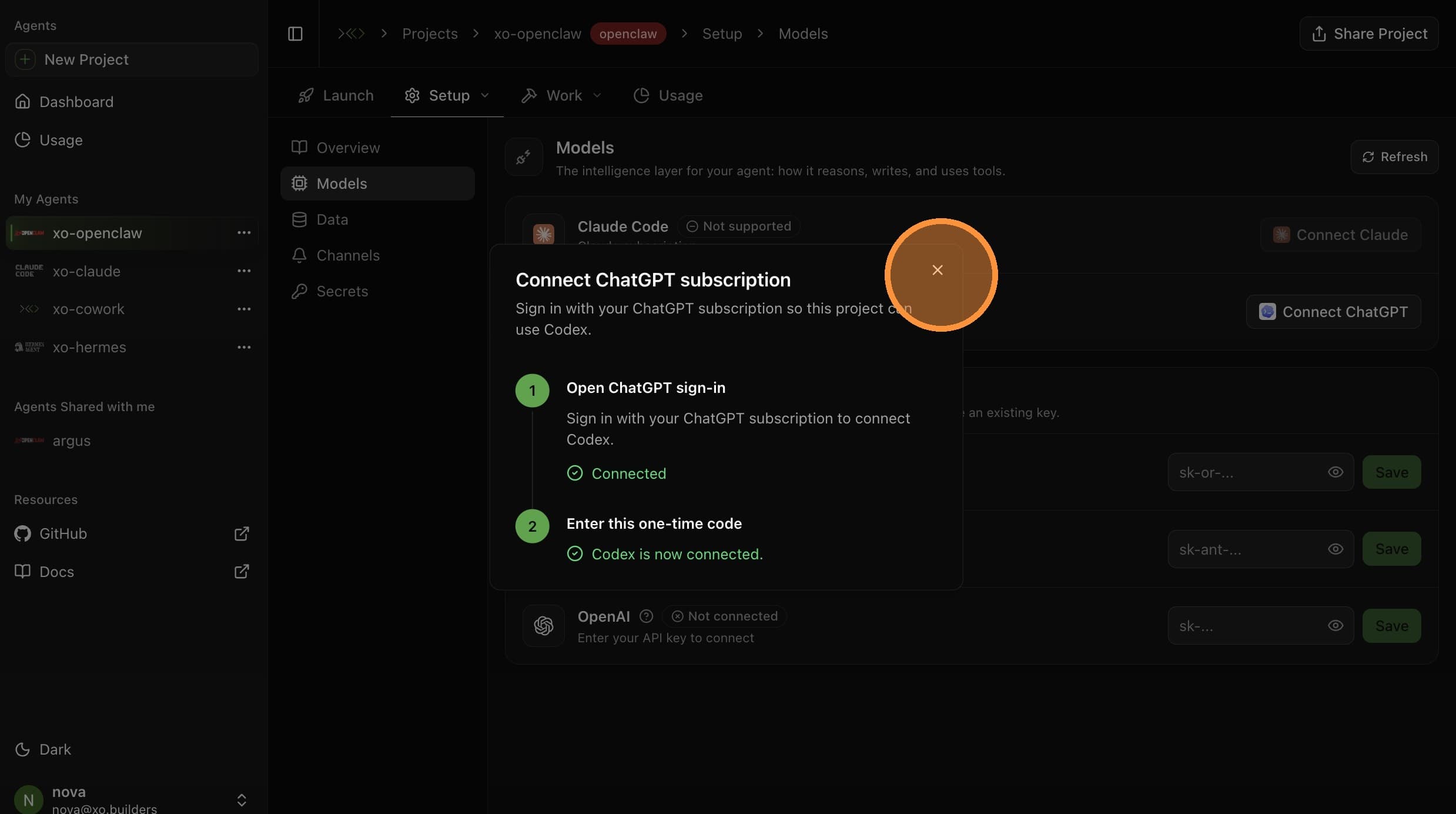
Task: Open more options for xo-claude
Action: [244, 271]
